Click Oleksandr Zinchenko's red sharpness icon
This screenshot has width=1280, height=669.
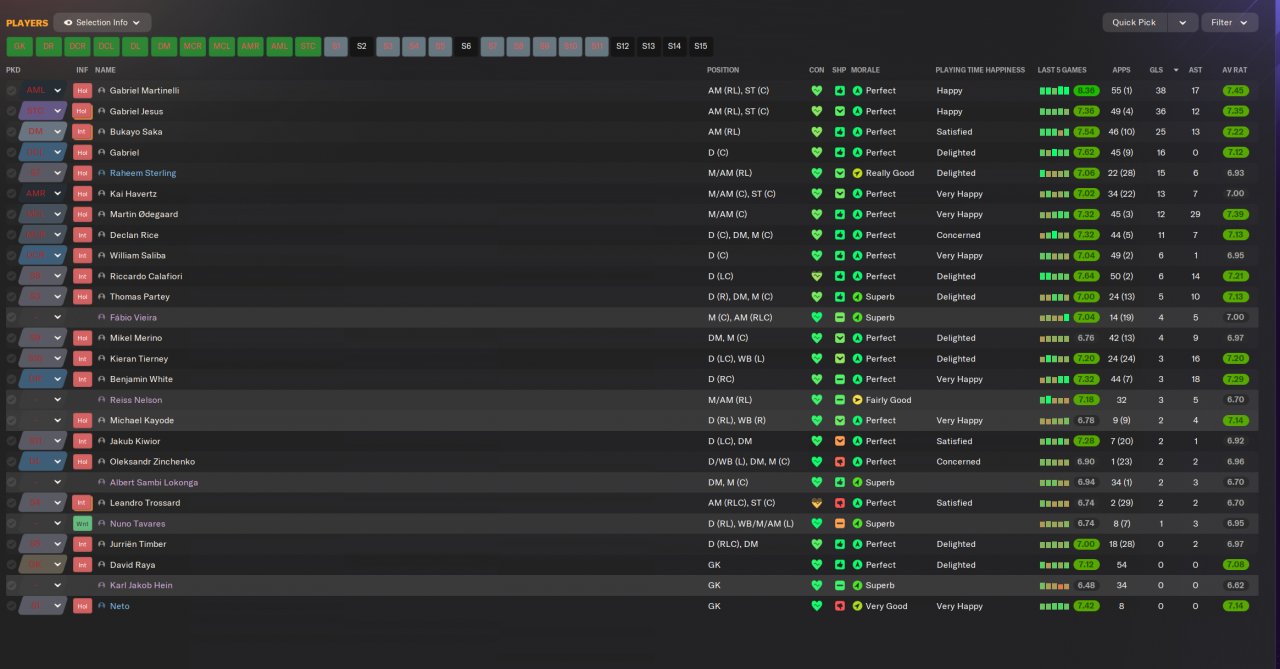pos(840,462)
